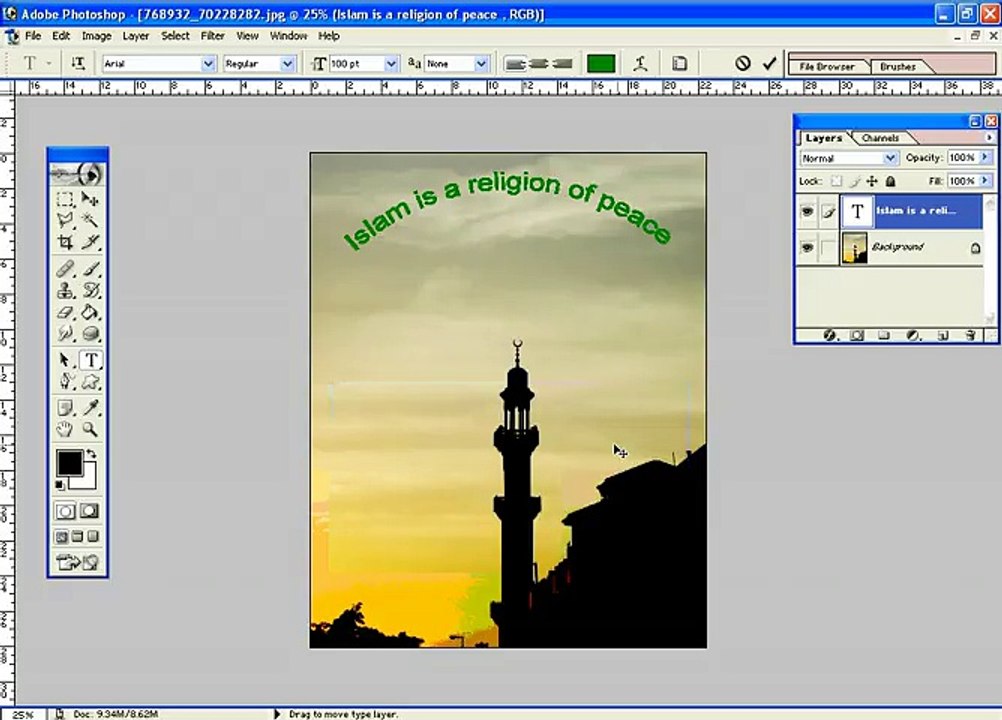Switch to the Channels tab

pyautogui.click(x=880, y=138)
